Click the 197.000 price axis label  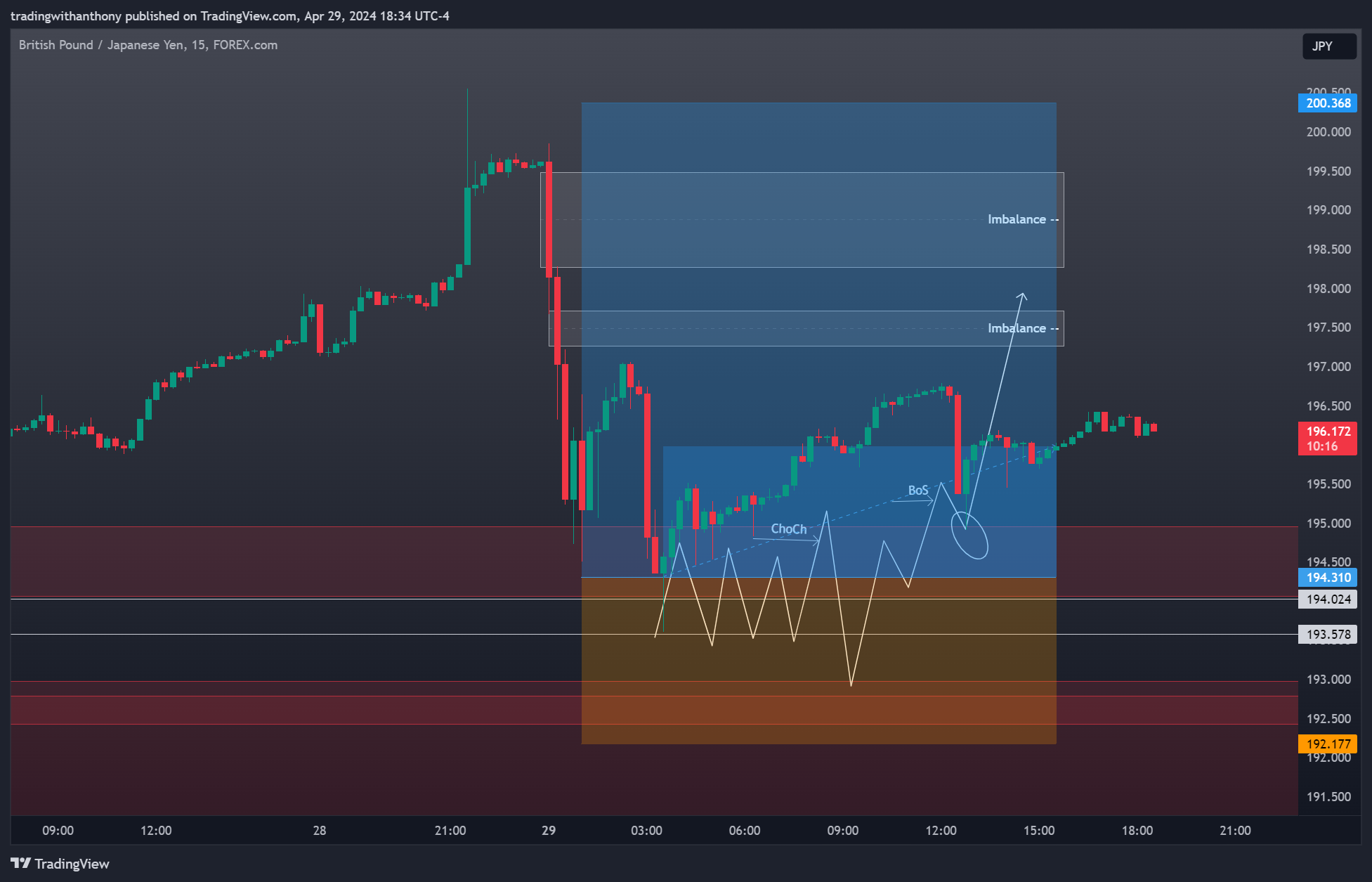pos(1328,367)
